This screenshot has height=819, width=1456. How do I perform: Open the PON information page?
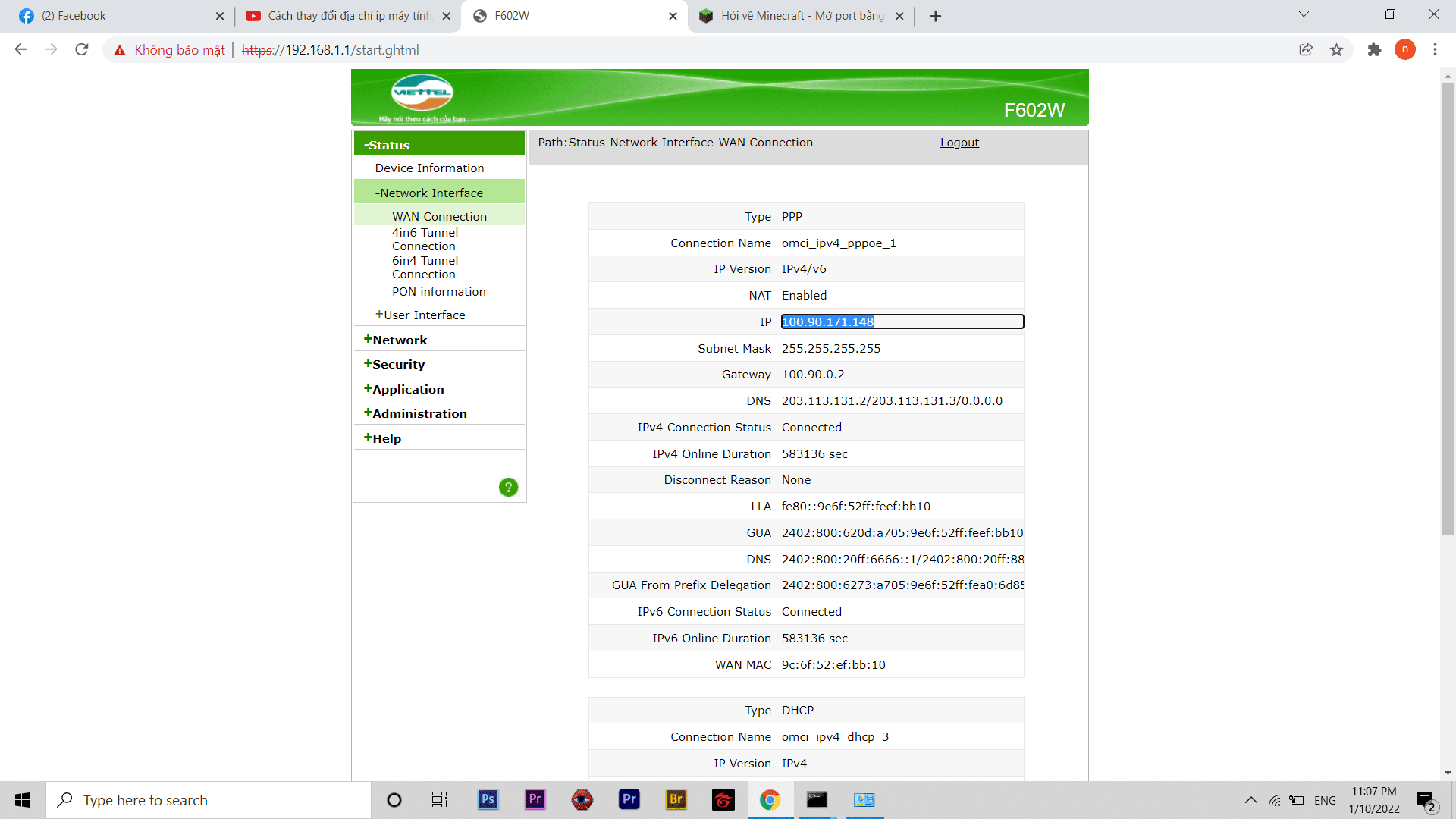point(438,291)
